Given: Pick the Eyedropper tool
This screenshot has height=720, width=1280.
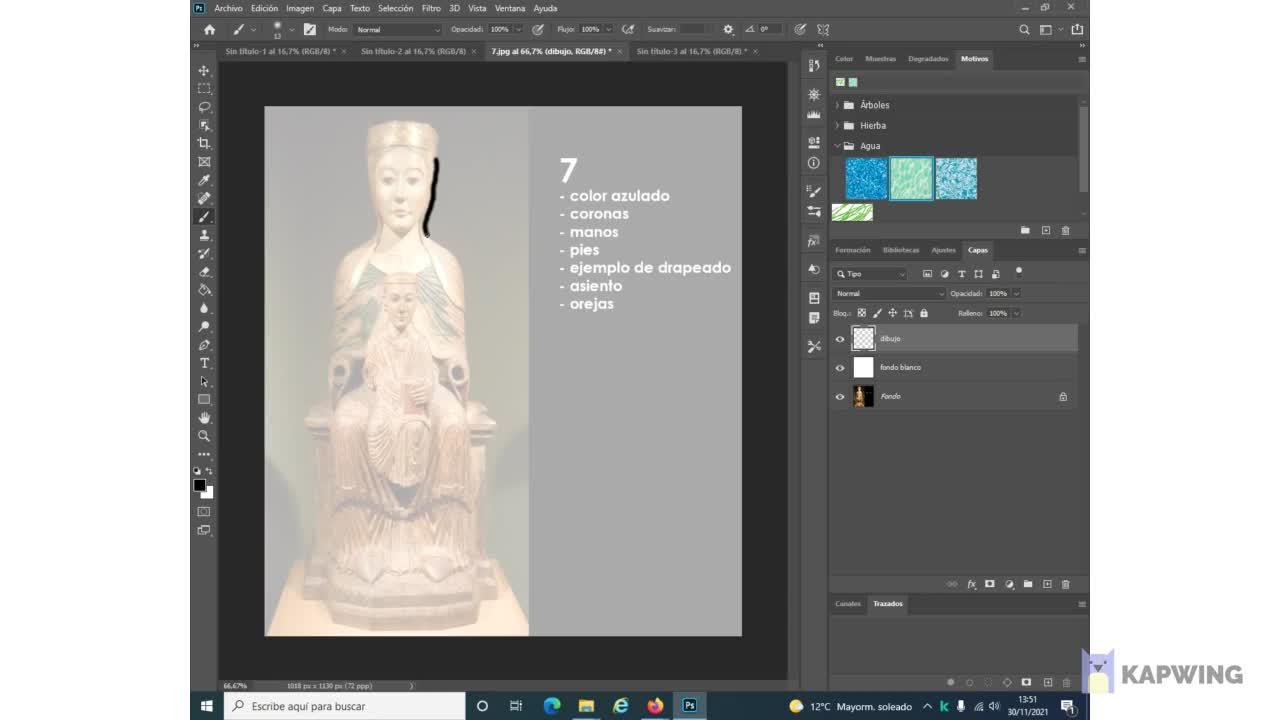Looking at the screenshot, I should coord(204,180).
